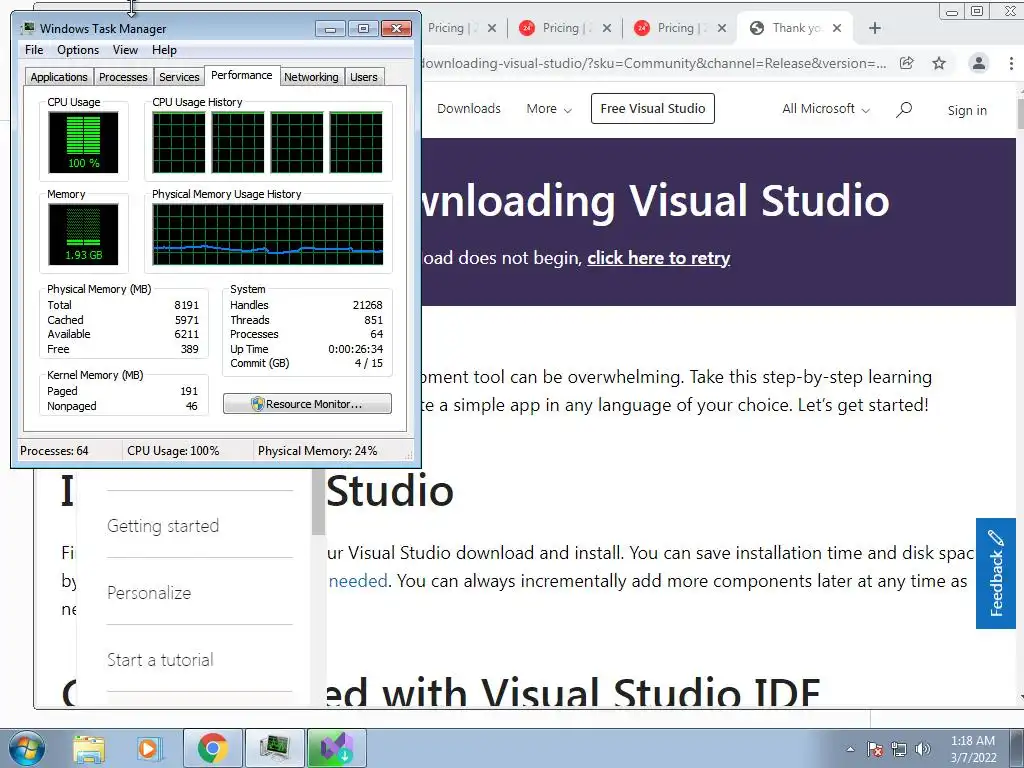Click the CPU Usage 100% gauge
Viewport: 1024px width, 768px height.
84,142
